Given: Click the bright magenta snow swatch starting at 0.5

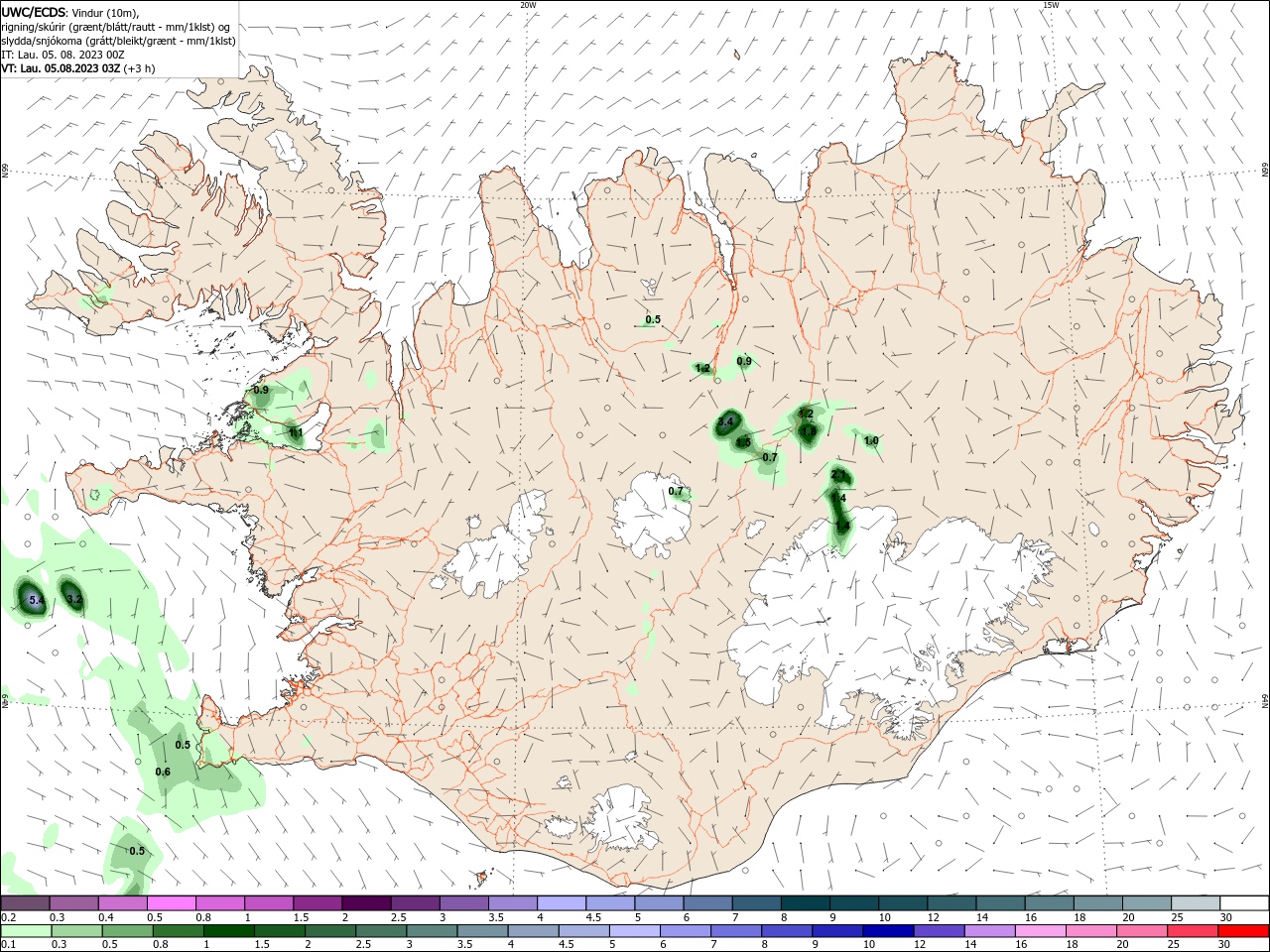Looking at the screenshot, I should tap(171, 902).
